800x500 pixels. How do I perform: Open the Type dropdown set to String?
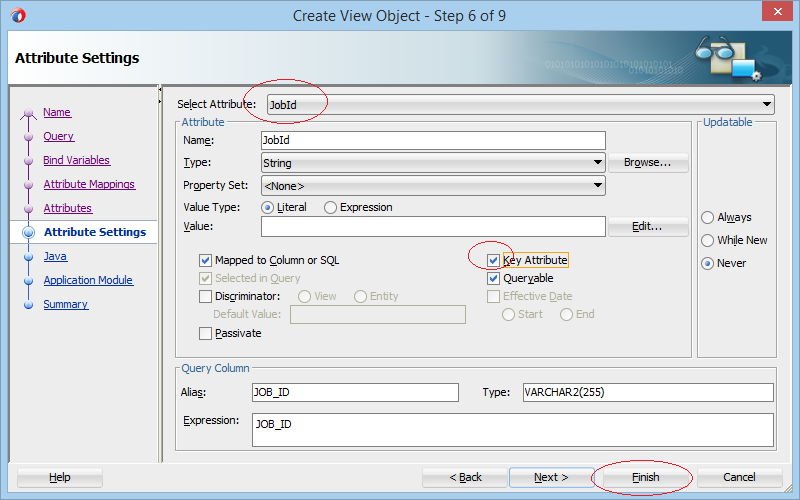433,163
